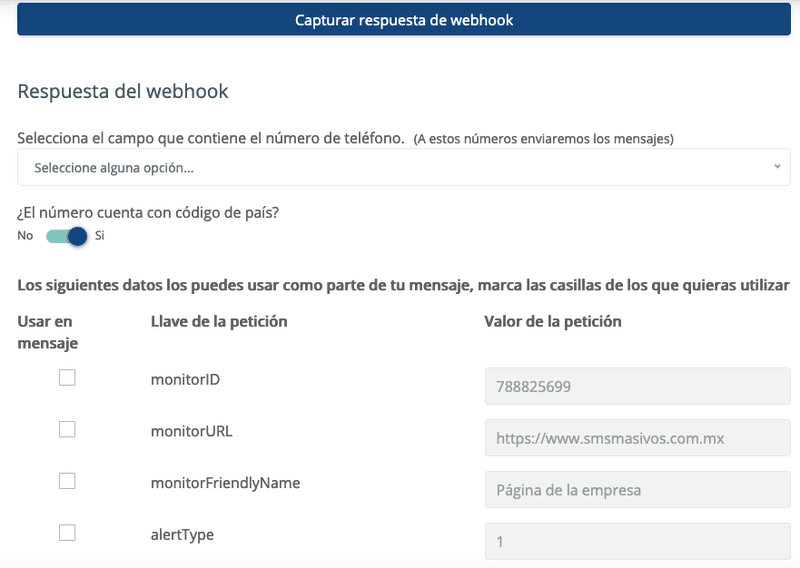The width and height of the screenshot is (800, 568).
Task: Click the Capturar respuesta de webhook button
Action: pos(404,20)
